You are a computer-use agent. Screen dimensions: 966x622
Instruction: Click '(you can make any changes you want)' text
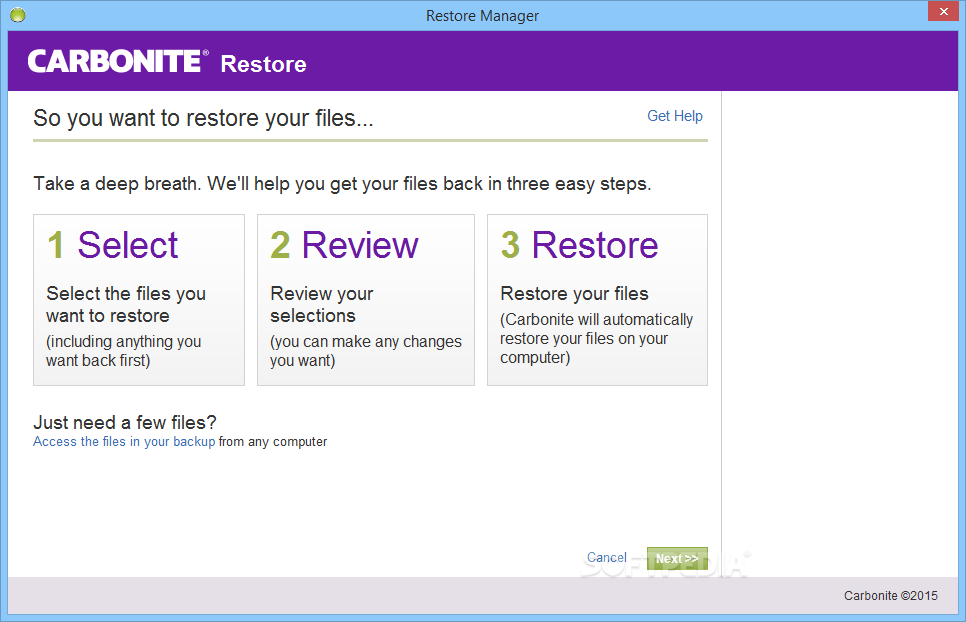(365, 350)
